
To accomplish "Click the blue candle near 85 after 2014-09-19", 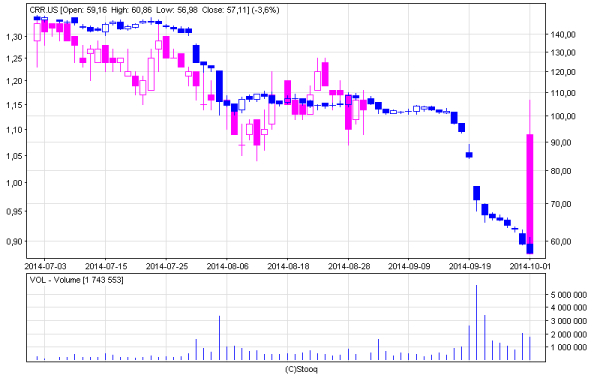I will click(x=469, y=155).
